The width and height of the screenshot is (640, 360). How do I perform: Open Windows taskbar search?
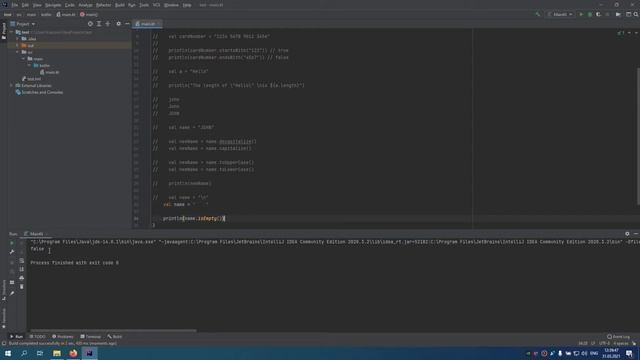24,353
